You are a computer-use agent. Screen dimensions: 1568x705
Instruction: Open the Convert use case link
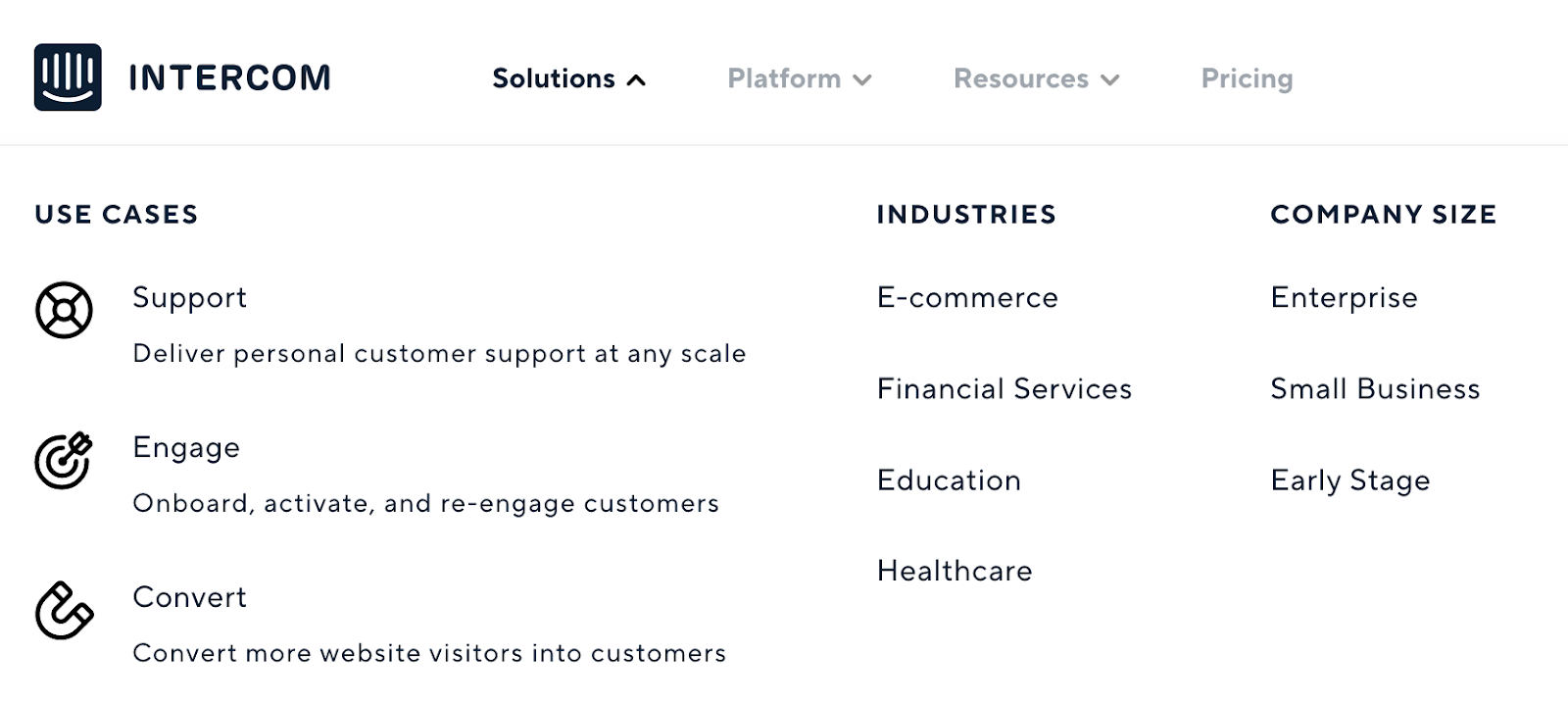coord(189,597)
